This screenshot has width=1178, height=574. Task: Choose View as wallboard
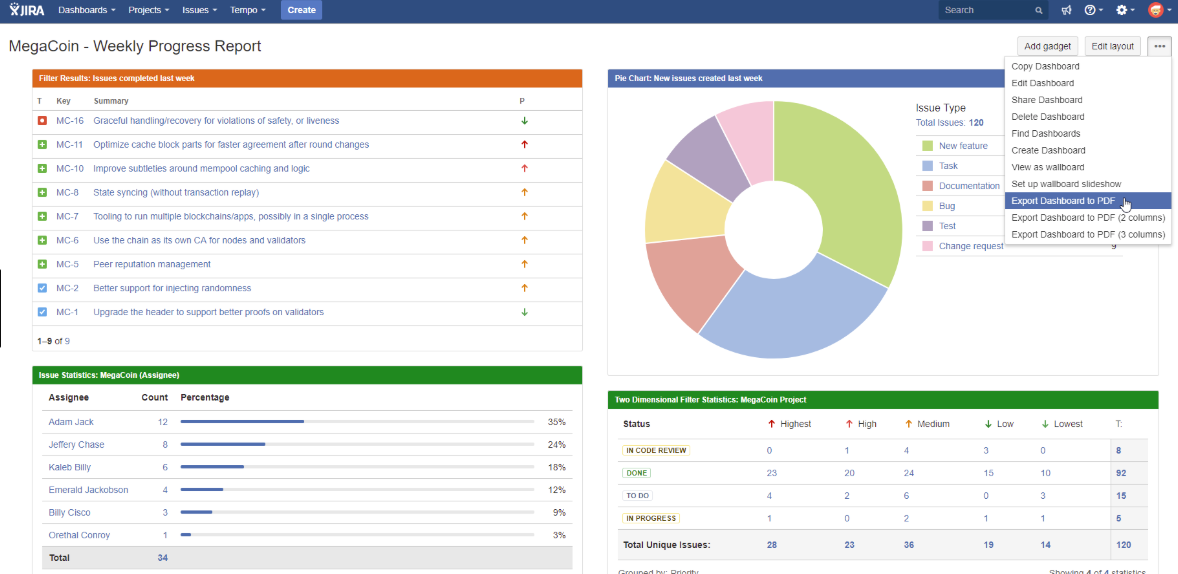point(1088,167)
